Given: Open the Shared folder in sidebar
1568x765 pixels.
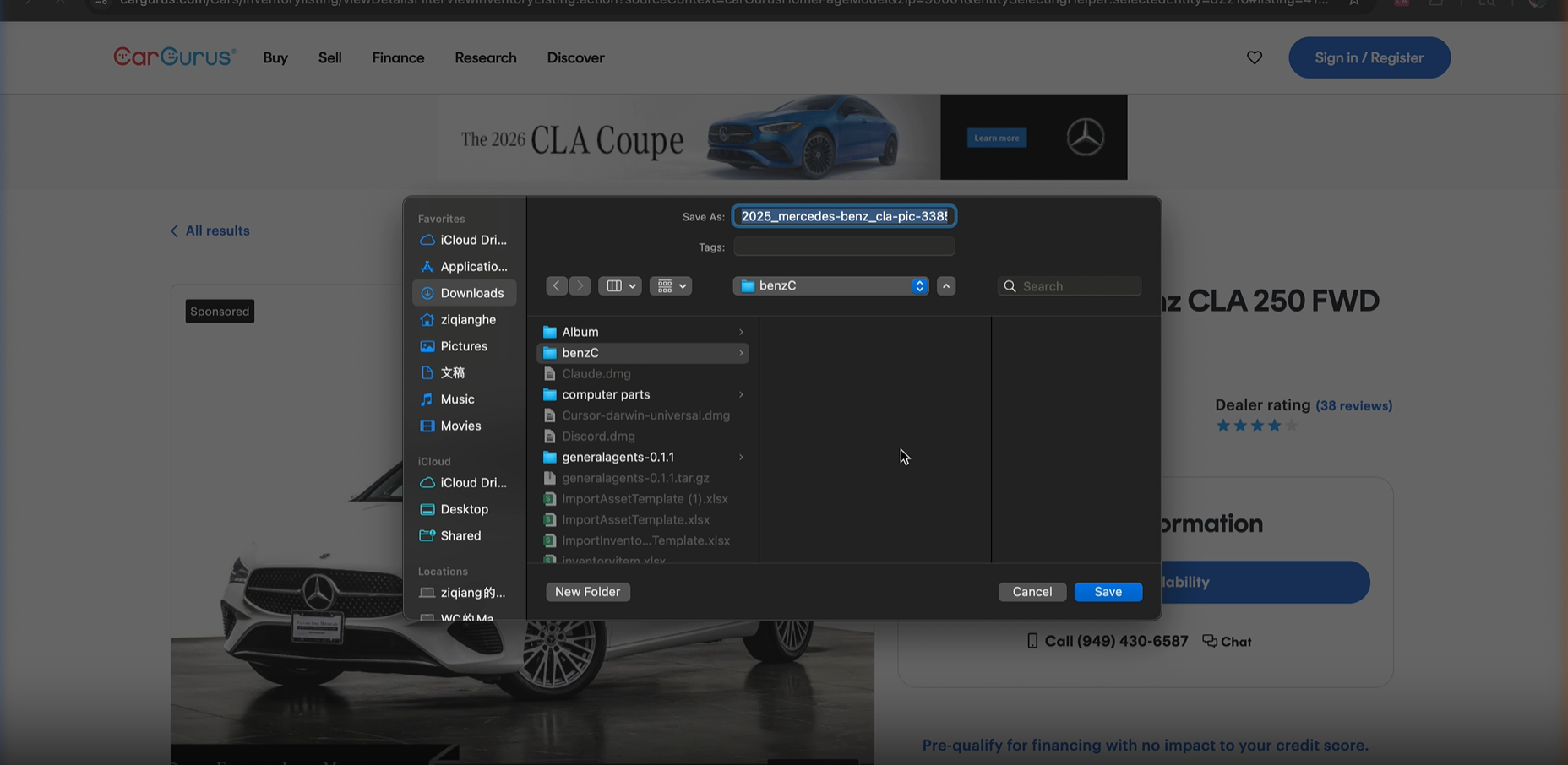Looking at the screenshot, I should 460,535.
